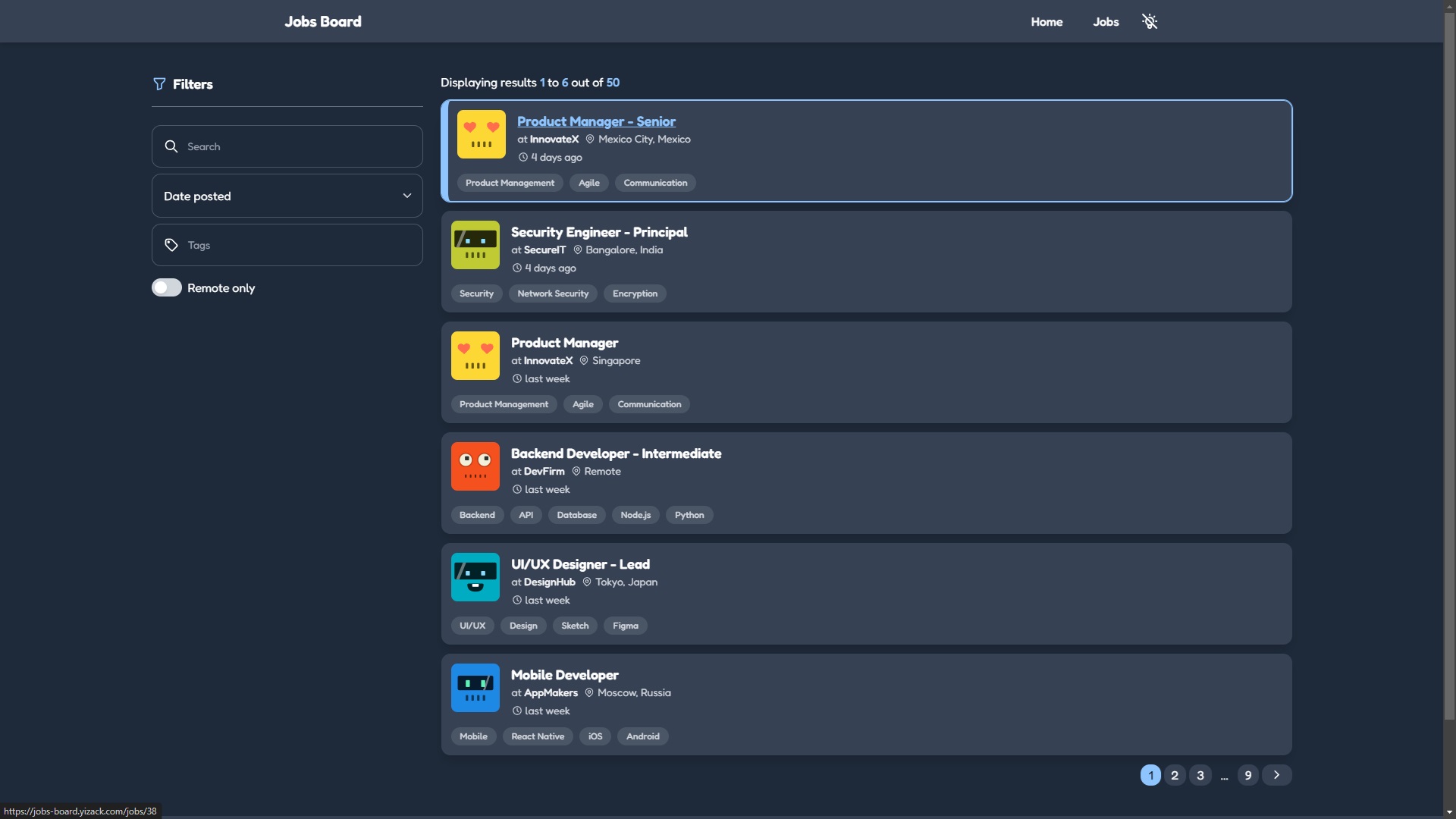Open the Product Manager - Senior job link

click(596, 121)
